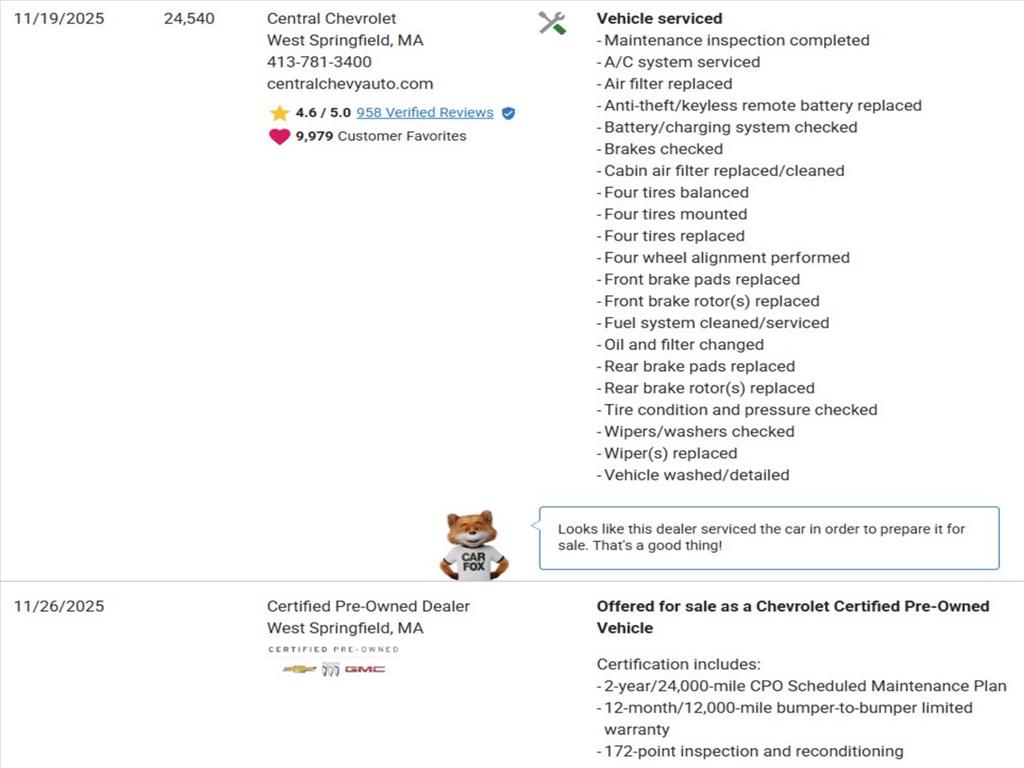Click the 172-point inspection and reconditioning line
Image resolution: width=1024 pixels, height=768 pixels.
[753, 751]
